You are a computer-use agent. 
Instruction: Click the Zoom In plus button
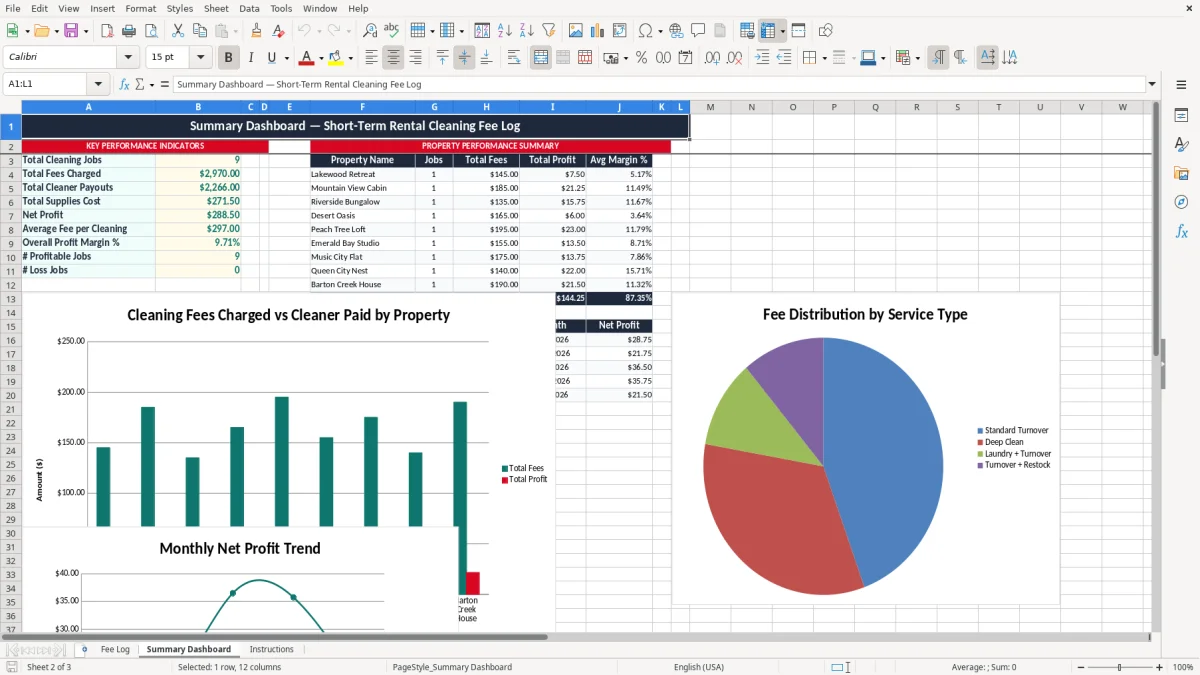[x=1159, y=667]
